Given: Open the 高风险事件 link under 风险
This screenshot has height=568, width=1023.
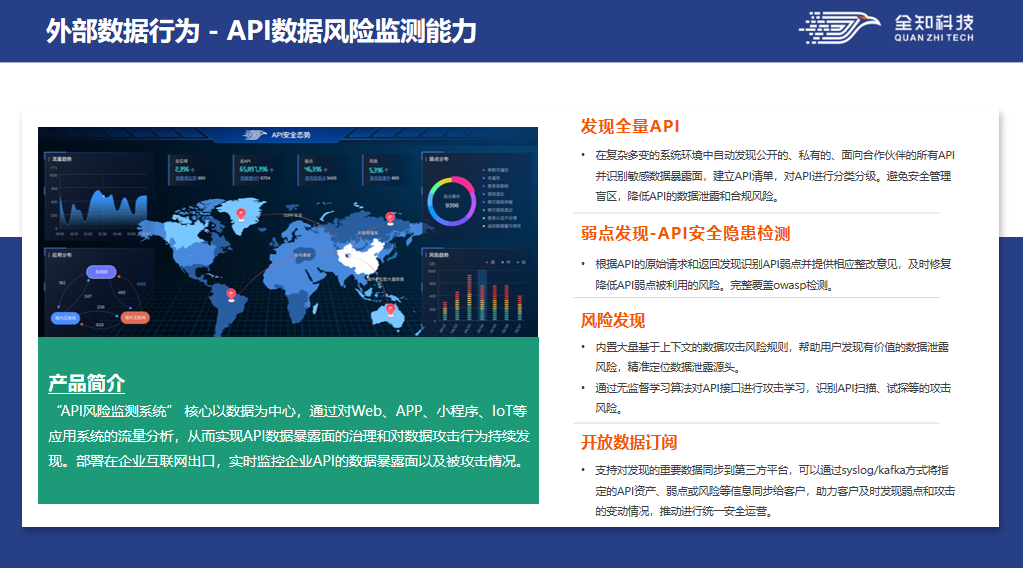Looking at the screenshot, I should (380, 178).
